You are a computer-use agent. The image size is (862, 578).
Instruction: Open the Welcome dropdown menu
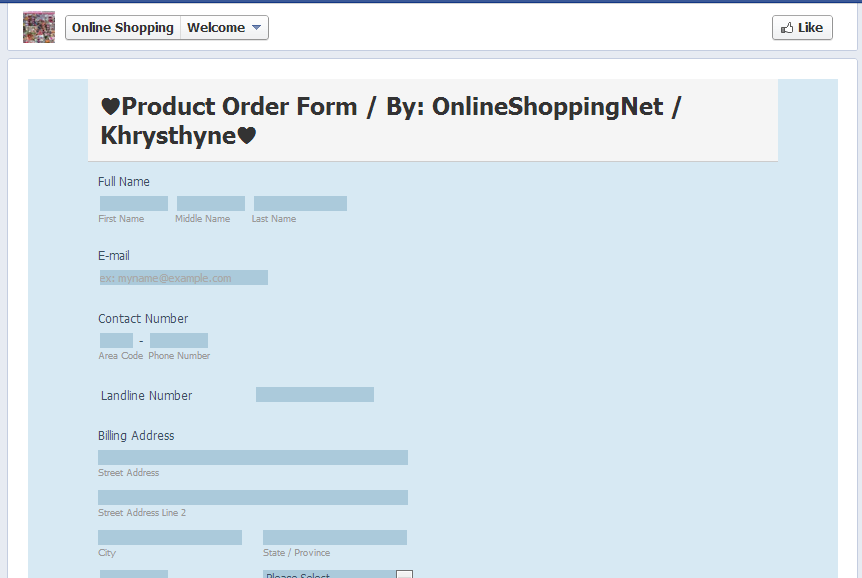[x=225, y=28]
